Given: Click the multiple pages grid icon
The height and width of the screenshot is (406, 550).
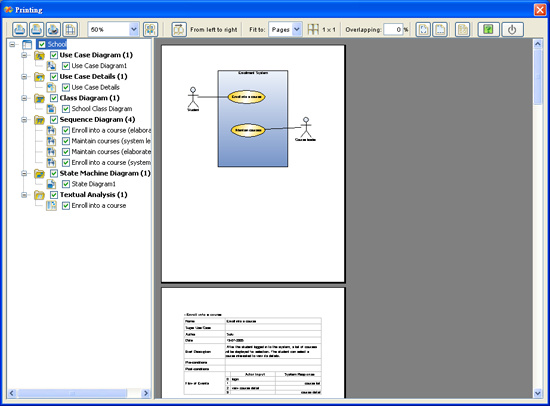Looking at the screenshot, I should tap(313, 29).
